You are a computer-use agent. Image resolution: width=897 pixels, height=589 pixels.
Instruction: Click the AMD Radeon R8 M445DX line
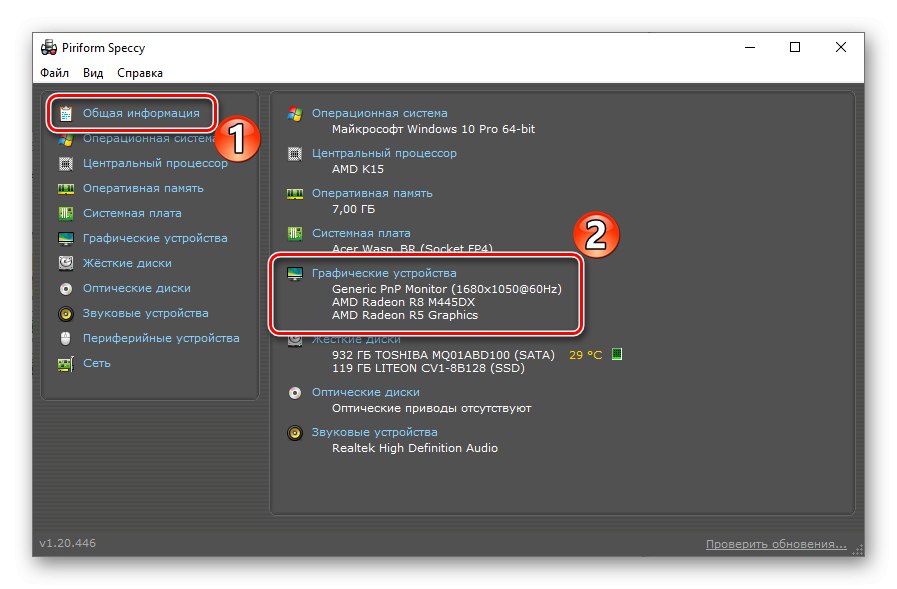(x=403, y=302)
